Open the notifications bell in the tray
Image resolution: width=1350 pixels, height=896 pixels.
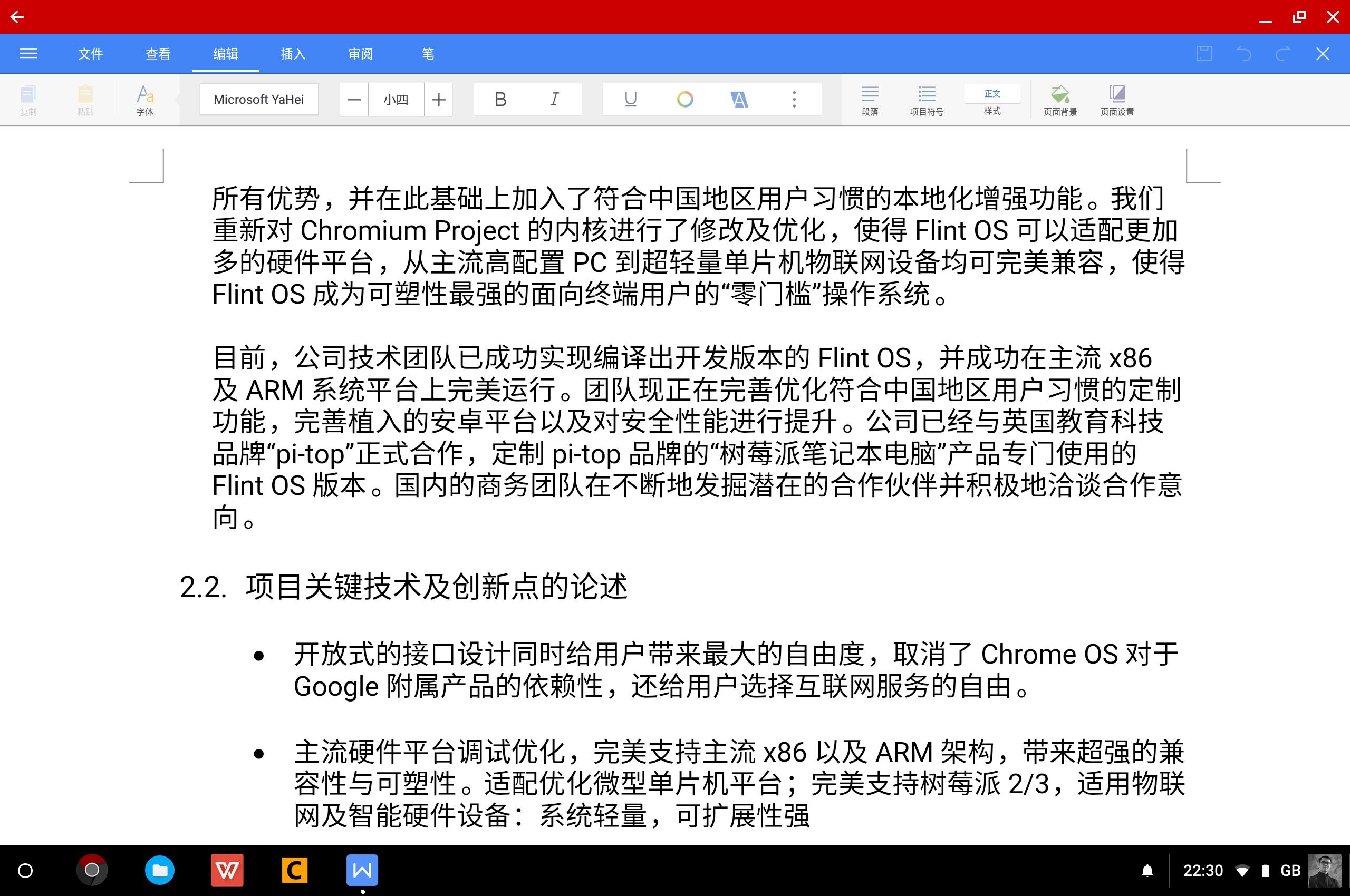pyautogui.click(x=1147, y=871)
